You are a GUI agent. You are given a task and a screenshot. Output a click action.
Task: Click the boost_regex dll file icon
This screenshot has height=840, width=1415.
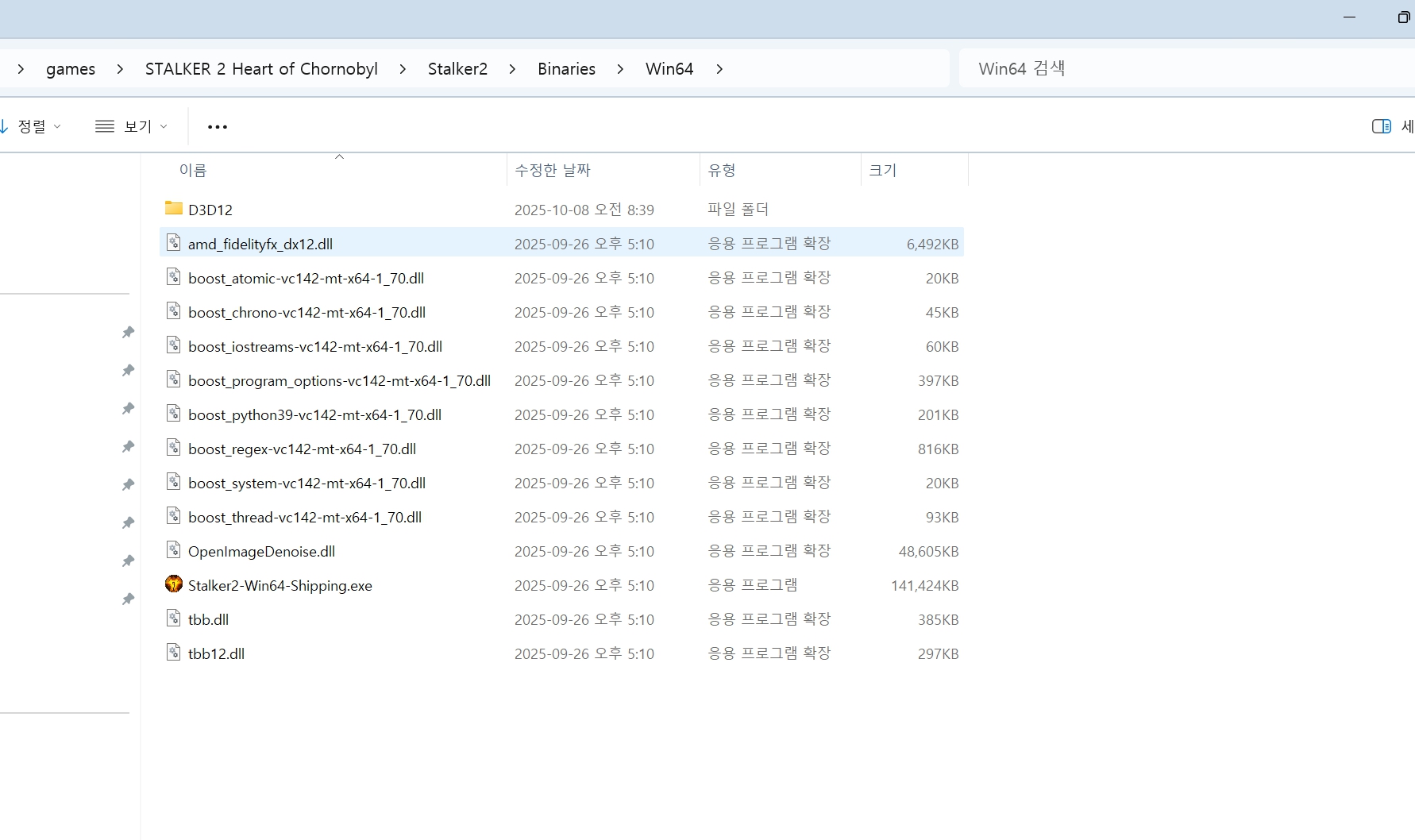(x=173, y=447)
